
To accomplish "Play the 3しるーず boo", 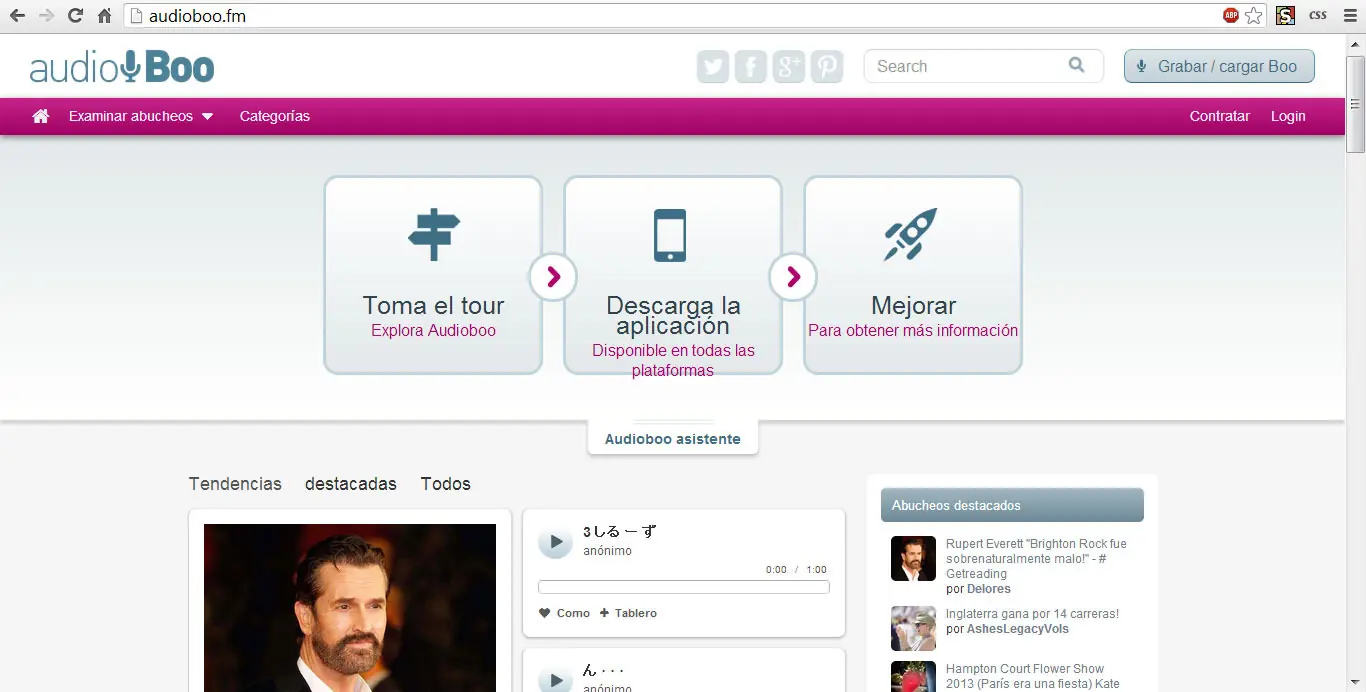I will (556, 542).
